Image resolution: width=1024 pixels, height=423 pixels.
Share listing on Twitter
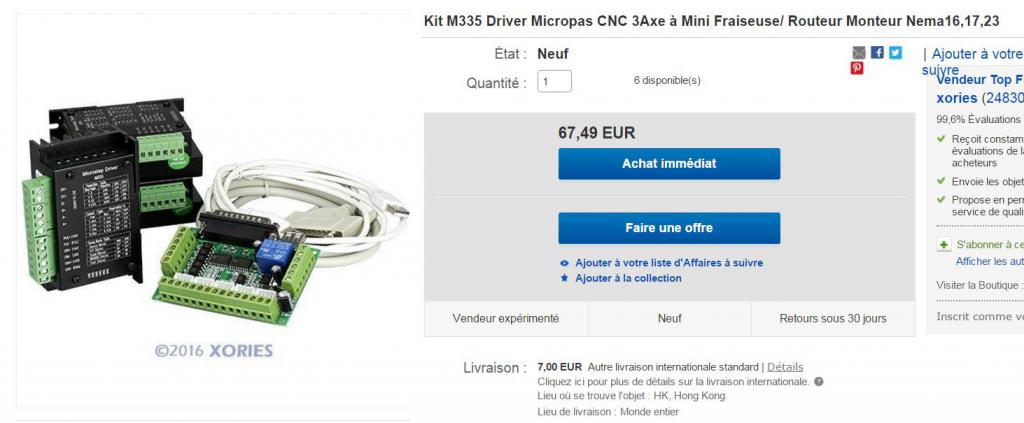click(895, 53)
